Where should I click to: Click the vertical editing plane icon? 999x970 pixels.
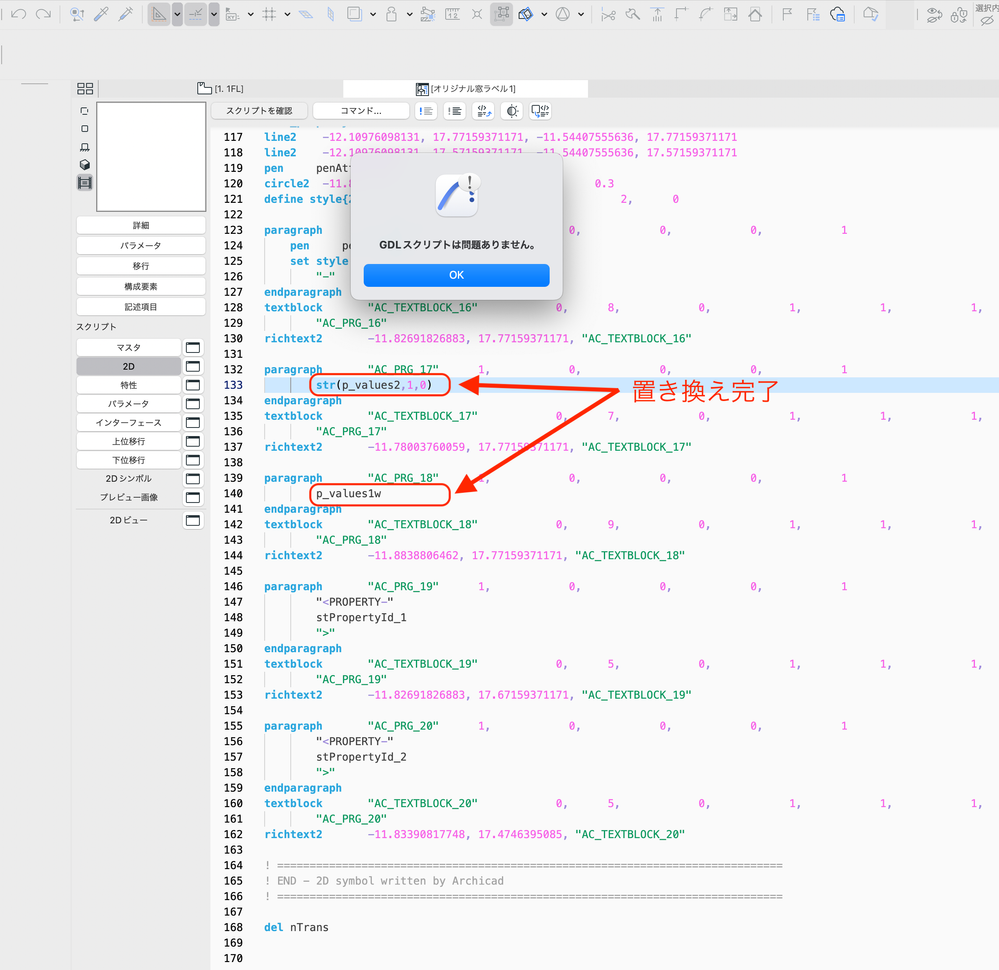coord(330,14)
